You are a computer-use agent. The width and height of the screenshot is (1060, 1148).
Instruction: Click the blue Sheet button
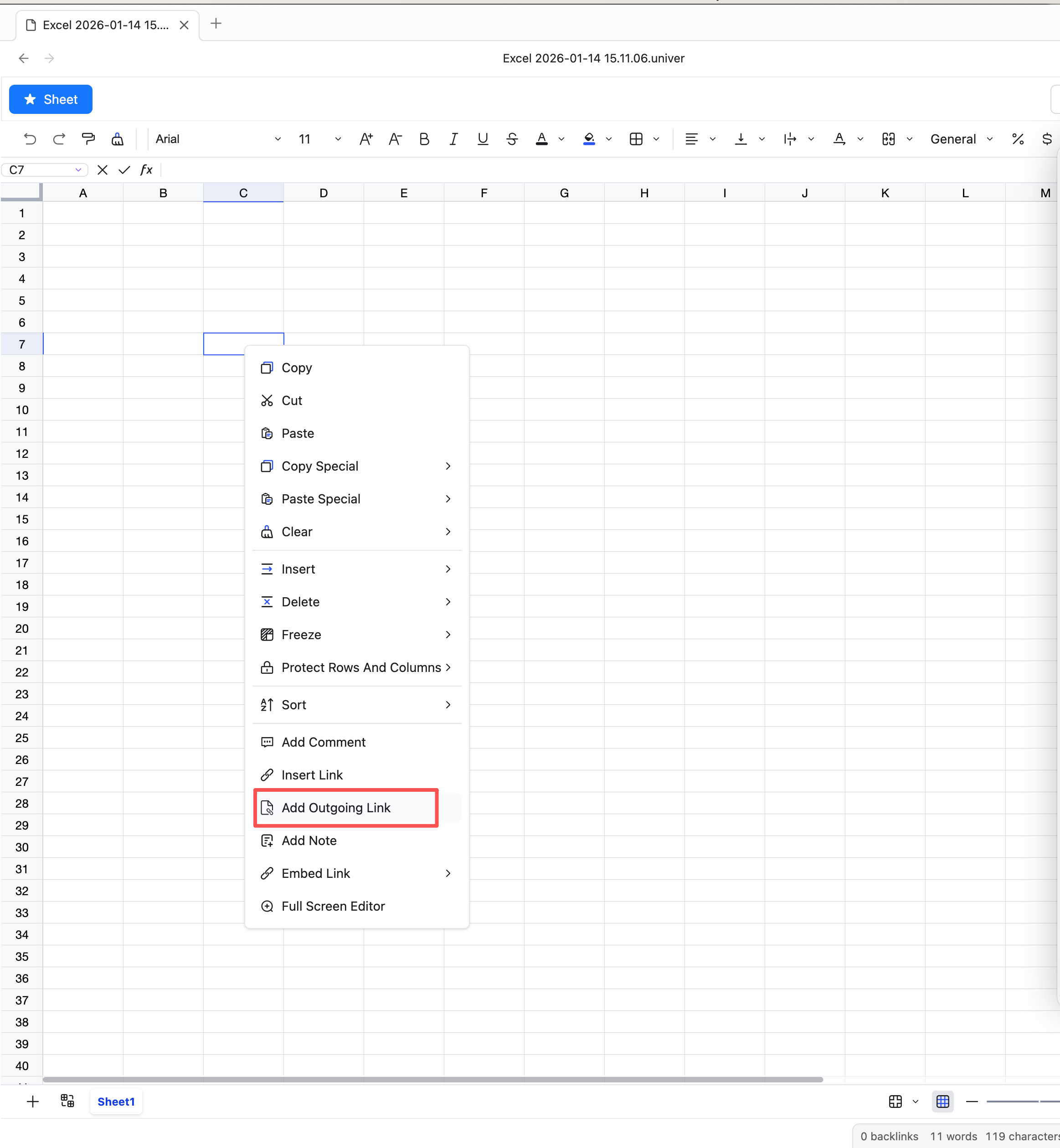click(51, 99)
